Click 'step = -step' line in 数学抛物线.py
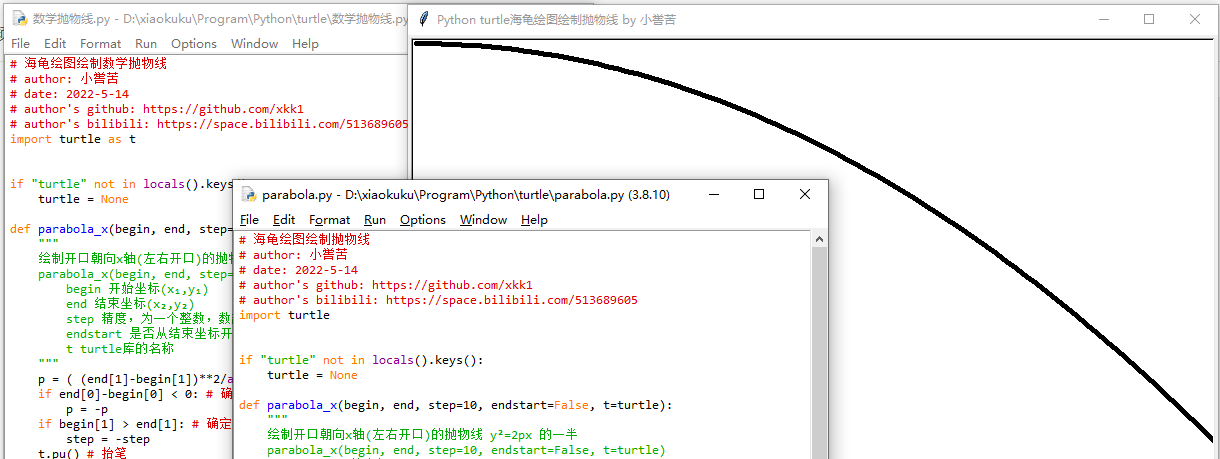Image resolution: width=1220 pixels, height=459 pixels. click(108, 439)
